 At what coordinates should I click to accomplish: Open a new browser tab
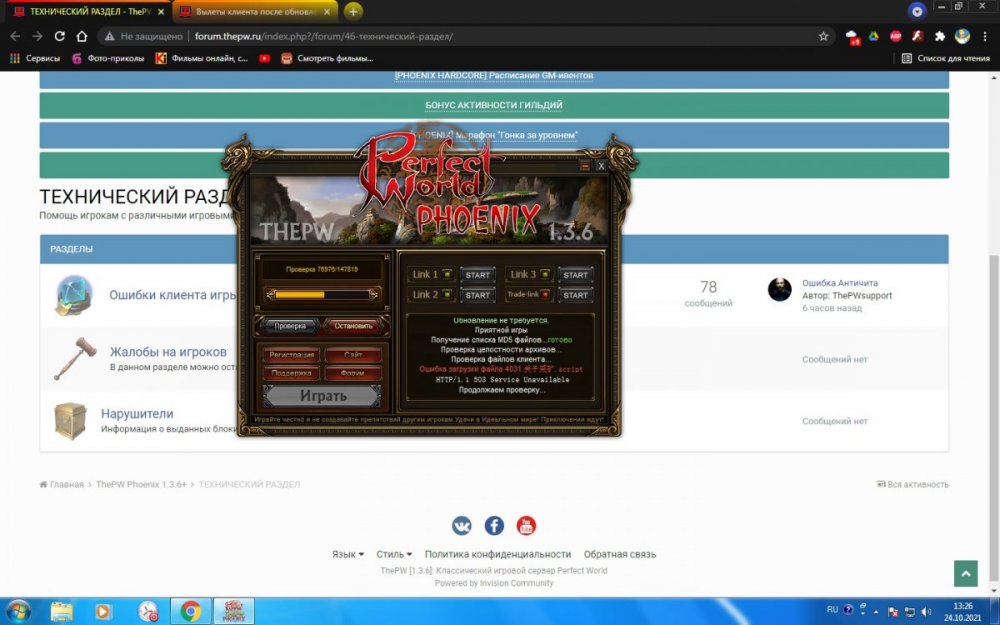tap(353, 11)
